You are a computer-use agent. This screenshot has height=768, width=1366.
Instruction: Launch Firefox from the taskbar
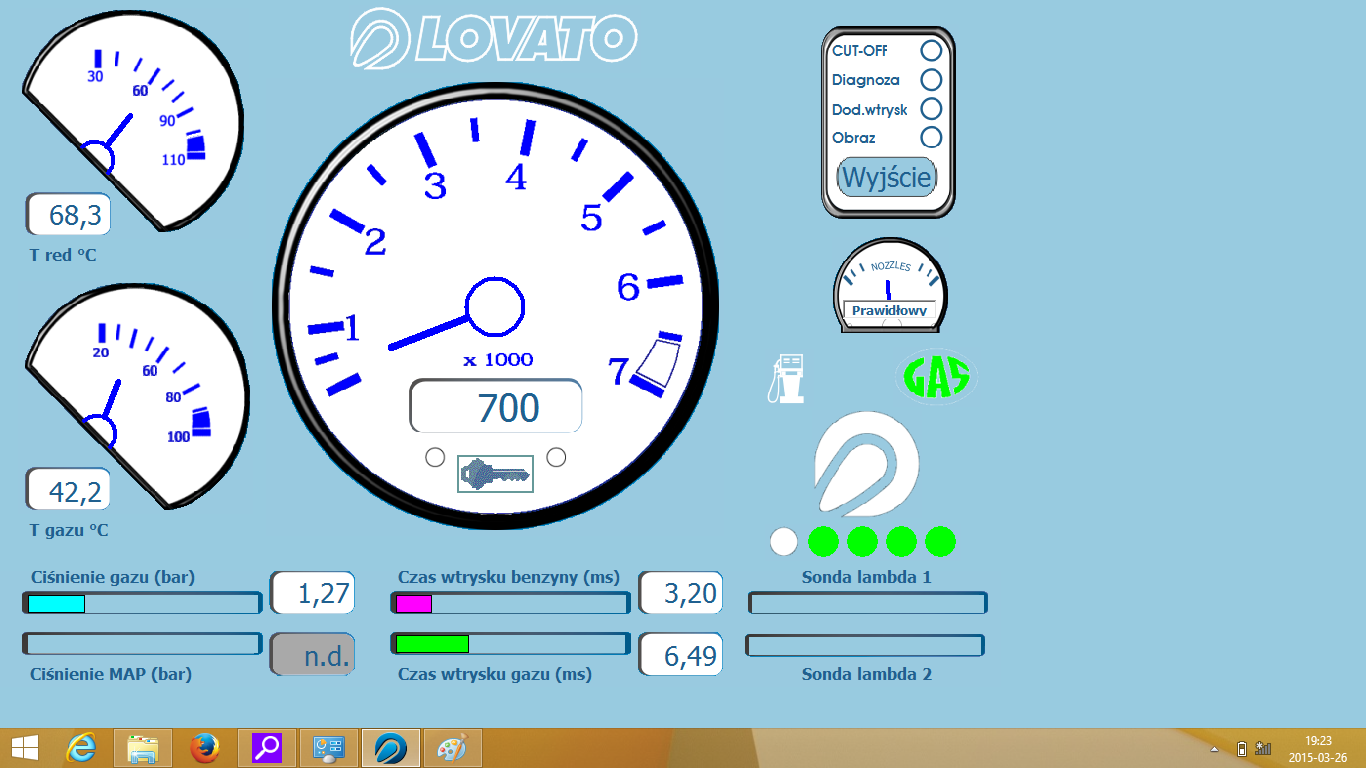point(205,748)
